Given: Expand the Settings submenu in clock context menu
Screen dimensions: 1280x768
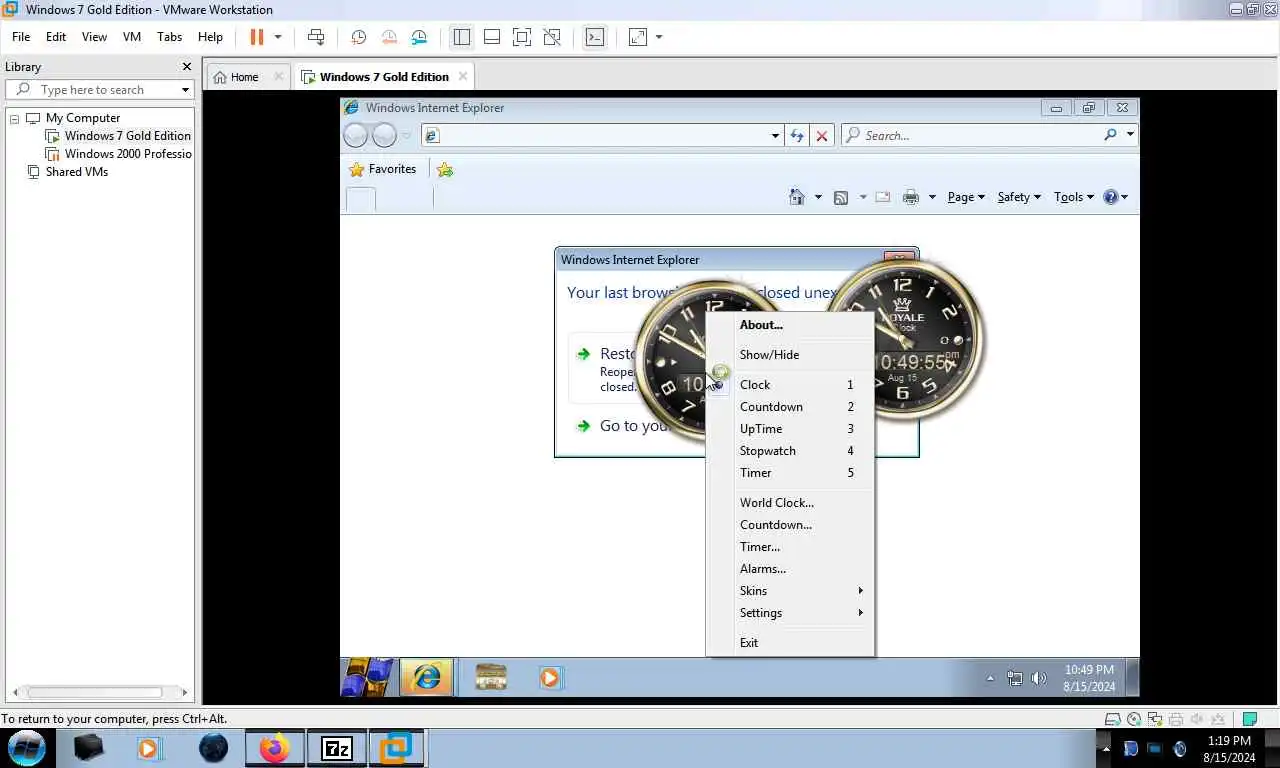Looking at the screenshot, I should pos(790,613).
